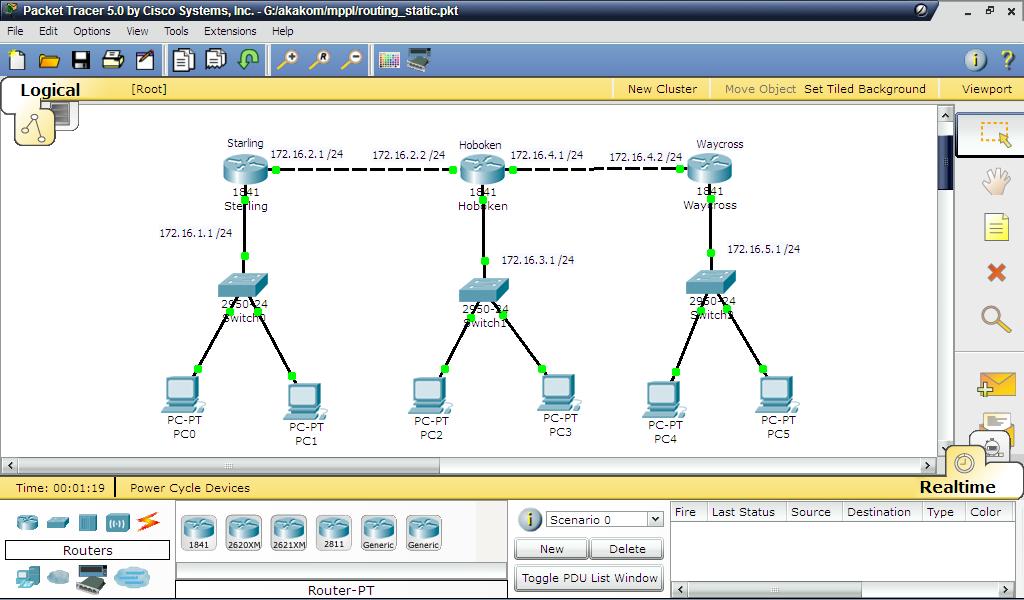Viewport: 1024px width, 600px height.
Task: Open the Extensions menu
Action: pos(230,31)
